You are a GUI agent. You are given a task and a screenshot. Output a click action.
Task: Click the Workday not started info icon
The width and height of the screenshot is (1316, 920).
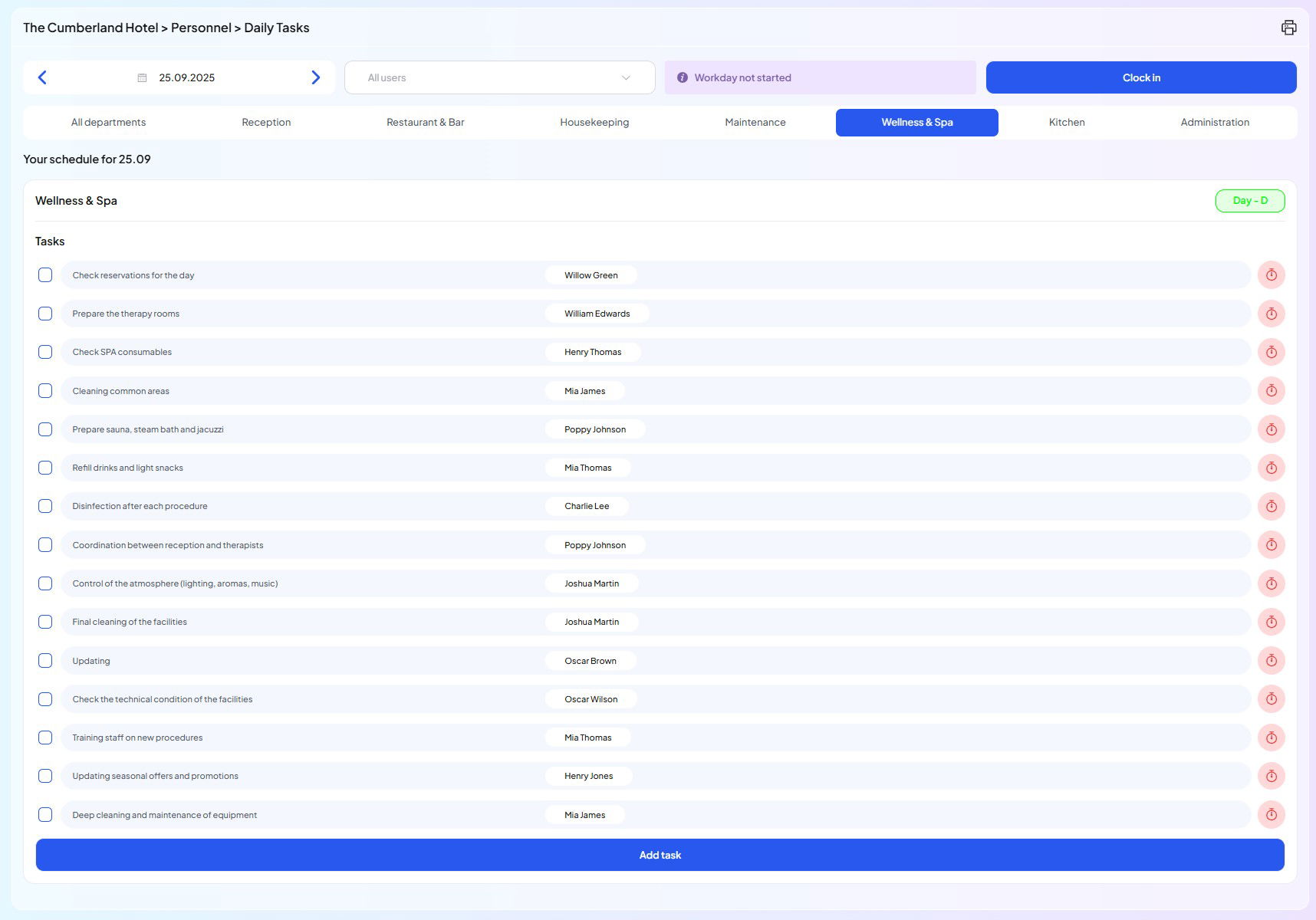pyautogui.click(x=682, y=78)
